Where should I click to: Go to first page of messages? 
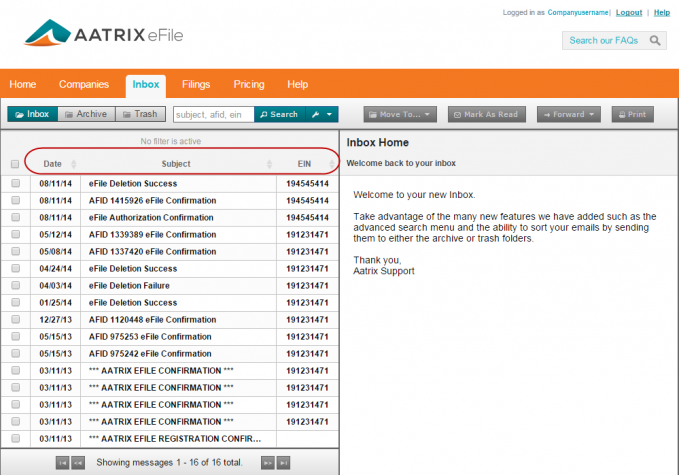[x=62, y=462]
